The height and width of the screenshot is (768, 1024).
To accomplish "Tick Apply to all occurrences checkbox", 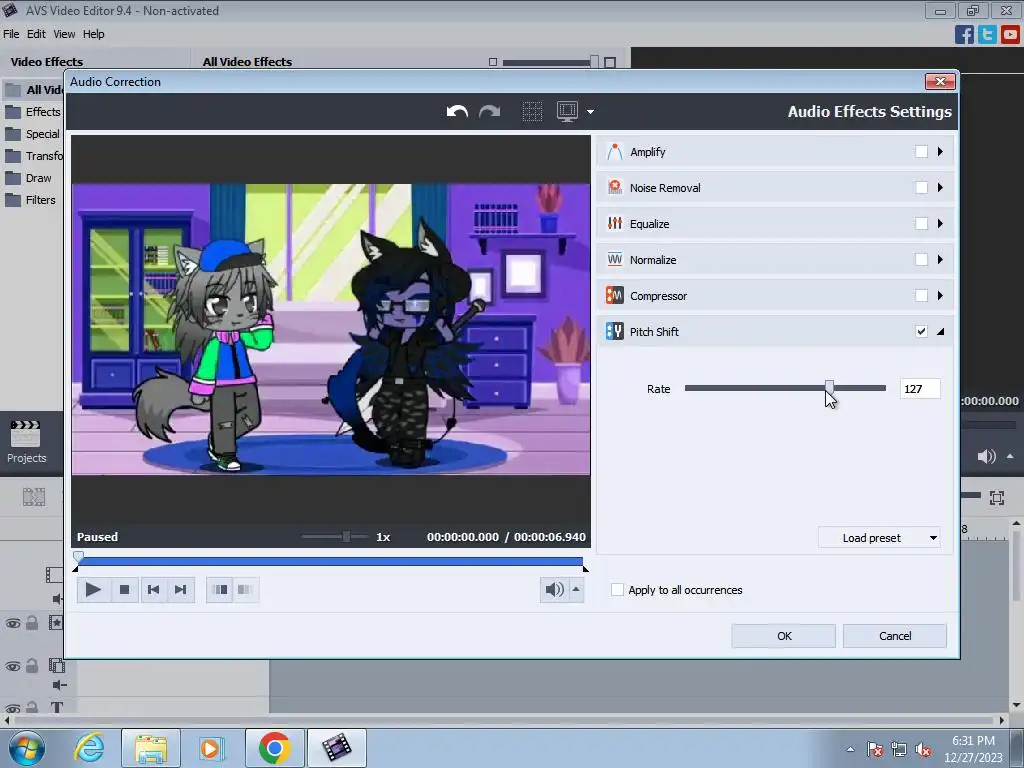I will coord(617,590).
